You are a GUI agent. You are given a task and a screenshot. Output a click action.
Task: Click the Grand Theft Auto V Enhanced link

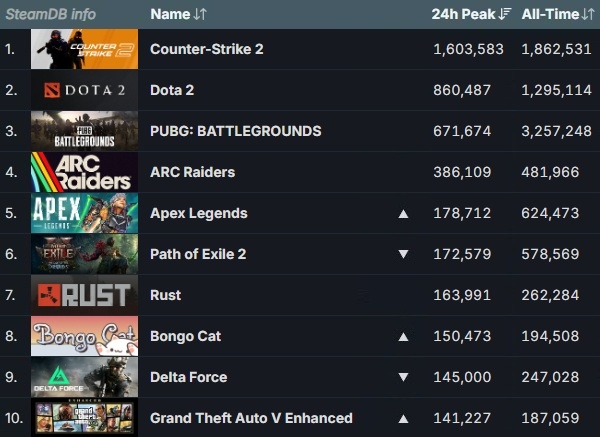[251, 418]
